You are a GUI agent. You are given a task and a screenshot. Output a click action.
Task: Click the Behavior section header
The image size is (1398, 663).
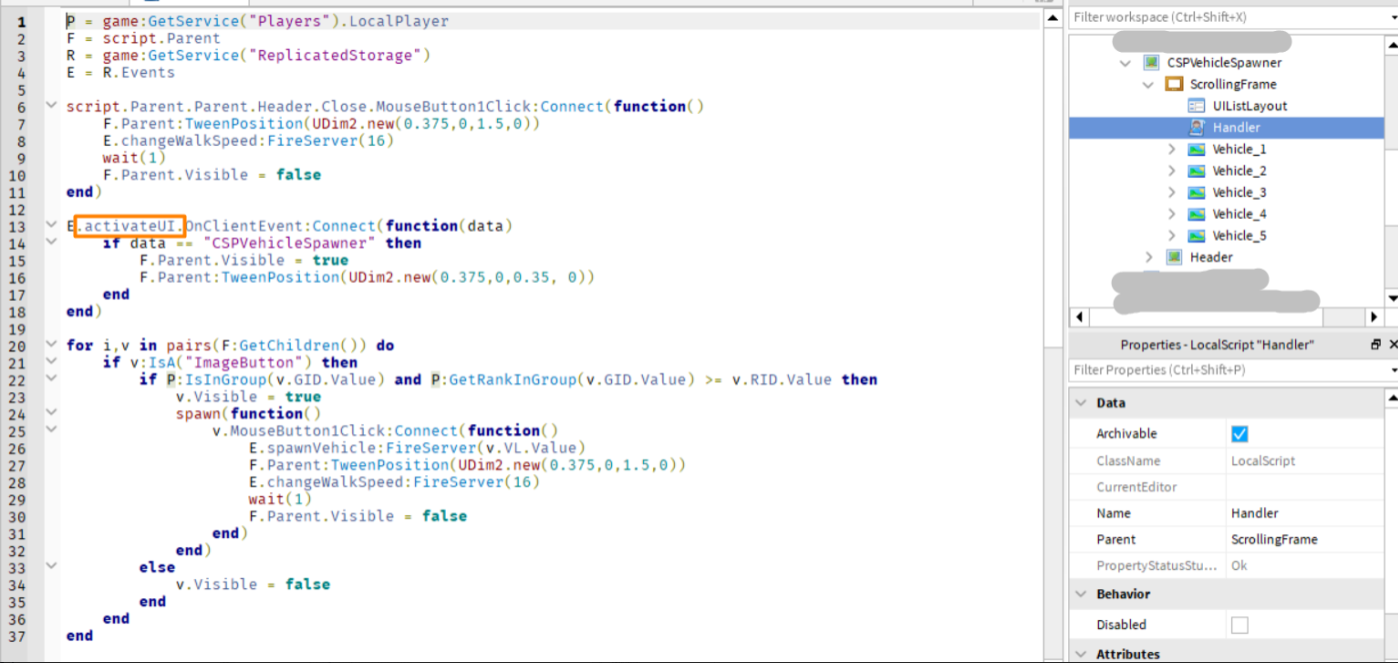[x=1121, y=594]
